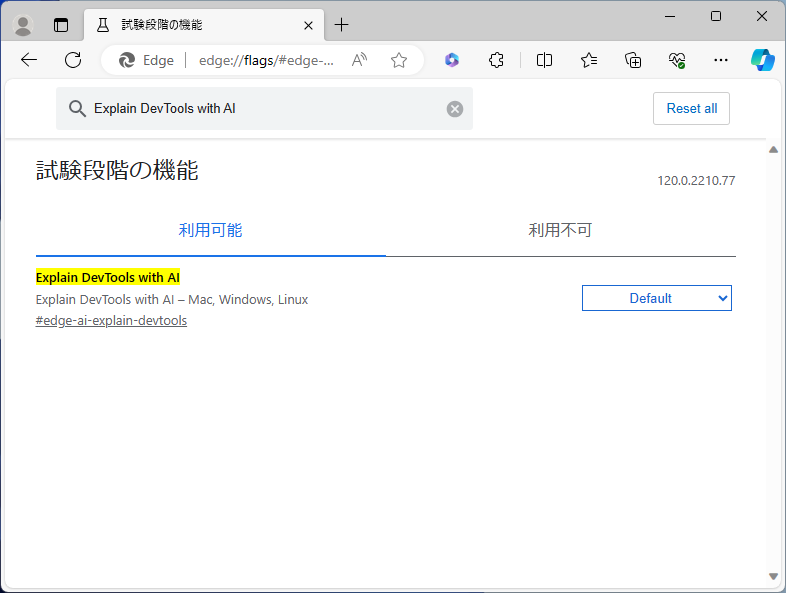Switch to the 利用不可 tab

560,230
